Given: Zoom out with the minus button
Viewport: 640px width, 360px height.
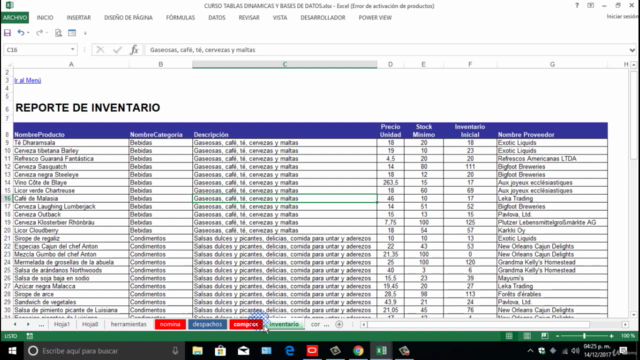Looking at the screenshot, I should pyautogui.click(x=558, y=336).
